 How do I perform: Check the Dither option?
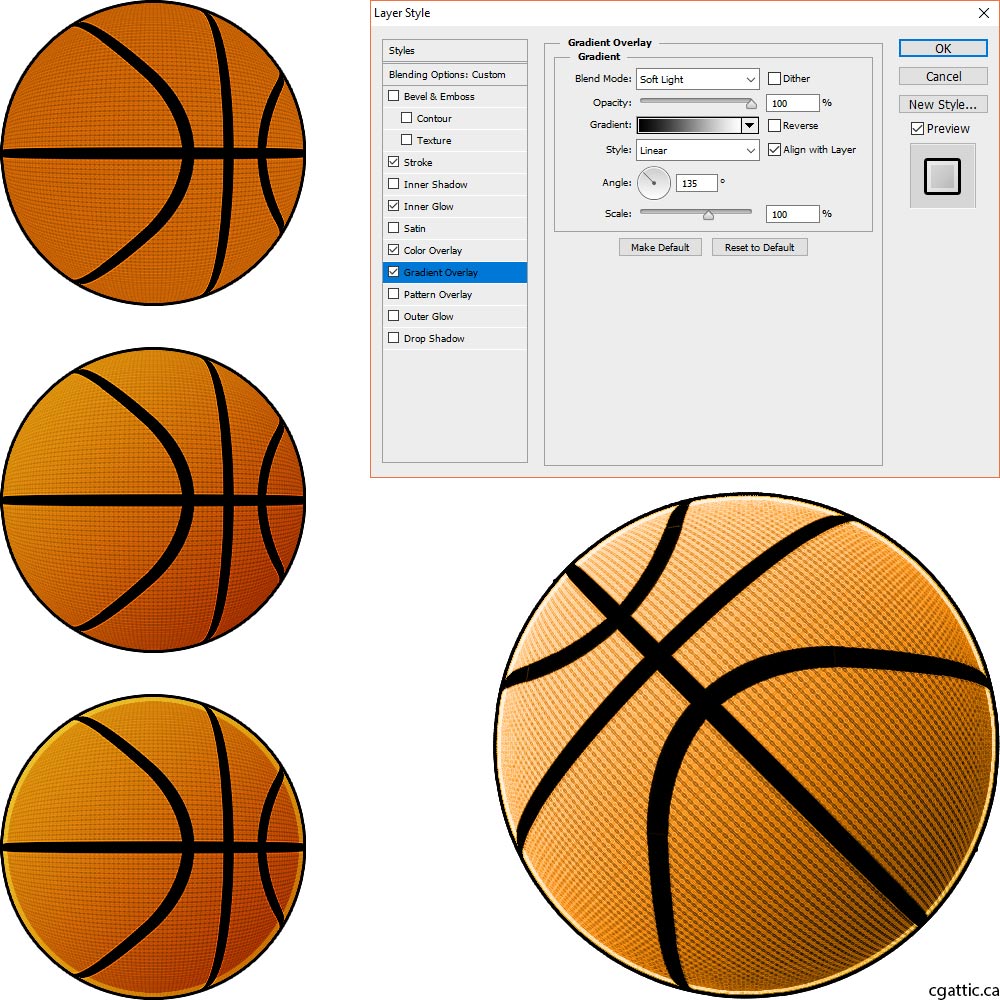pyautogui.click(x=775, y=78)
